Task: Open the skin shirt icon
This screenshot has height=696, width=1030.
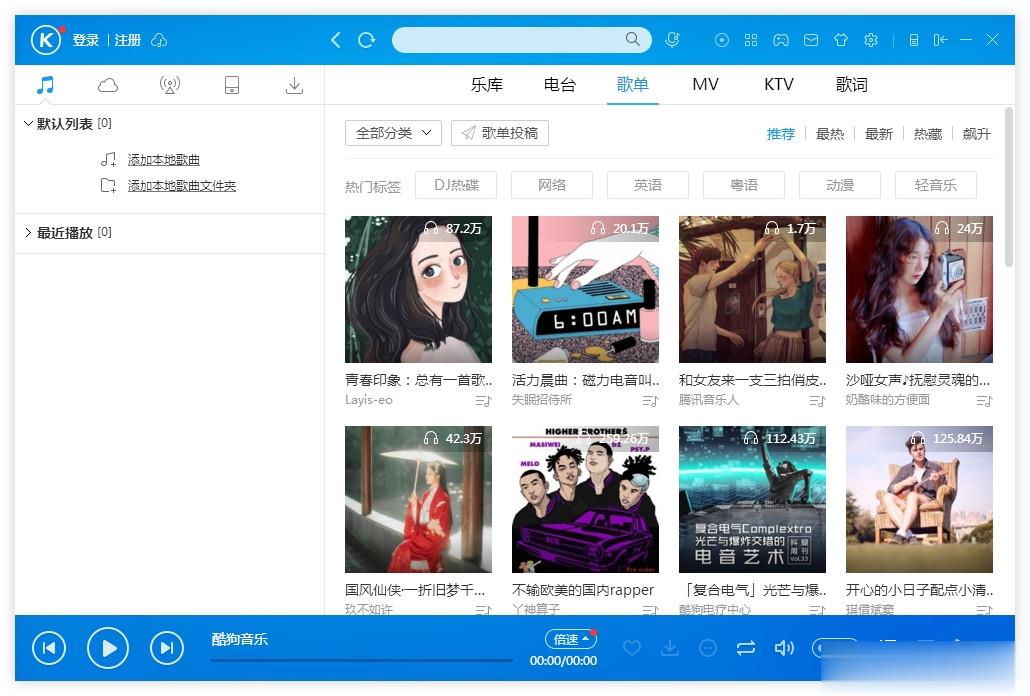Action: (x=841, y=40)
